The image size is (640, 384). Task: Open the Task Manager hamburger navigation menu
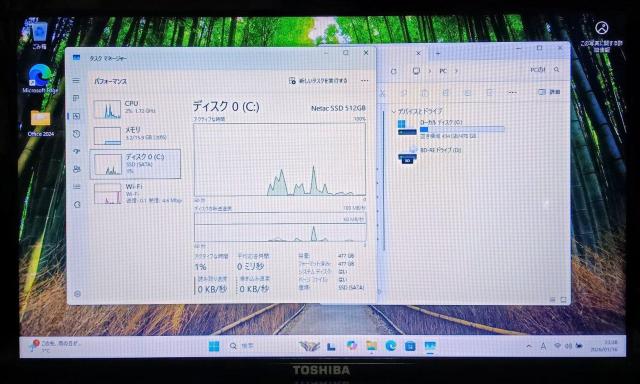pos(76,81)
